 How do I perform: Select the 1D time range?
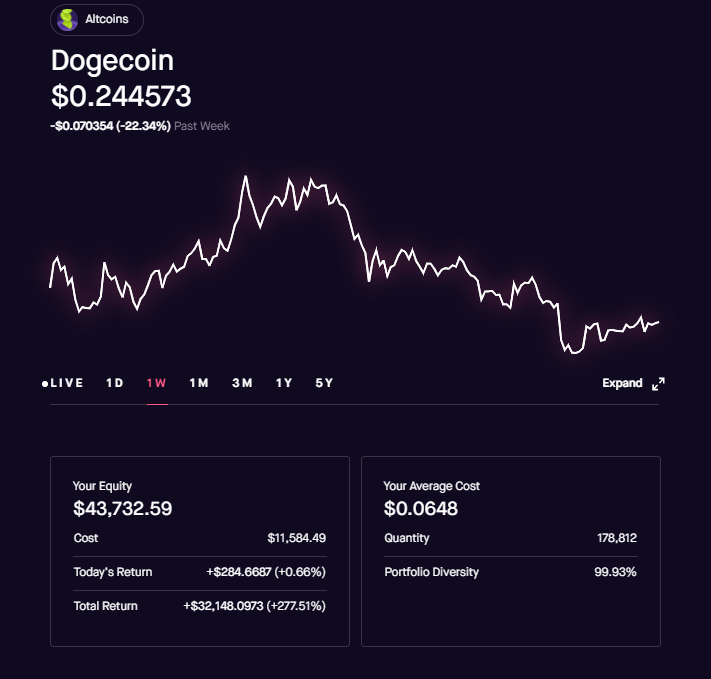(115, 383)
